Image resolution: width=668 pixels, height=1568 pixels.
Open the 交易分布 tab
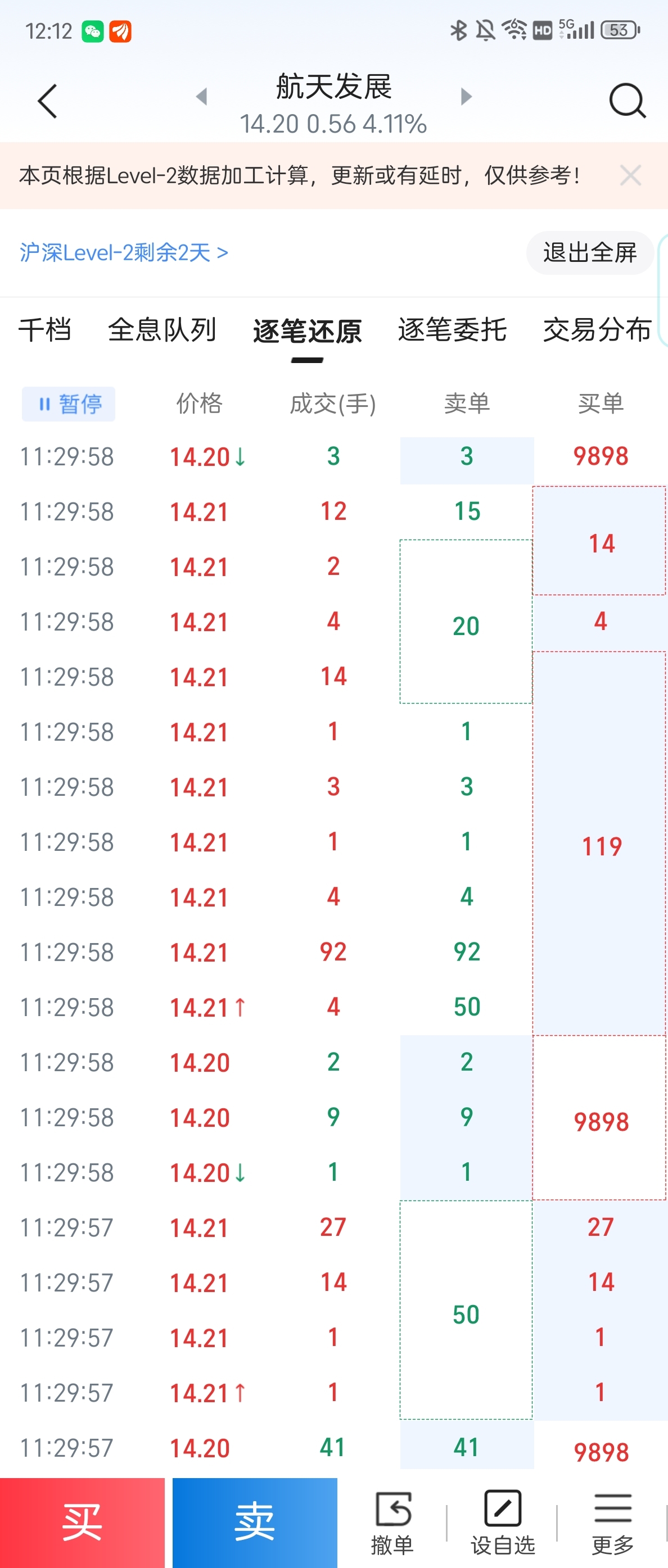pyautogui.click(x=597, y=330)
